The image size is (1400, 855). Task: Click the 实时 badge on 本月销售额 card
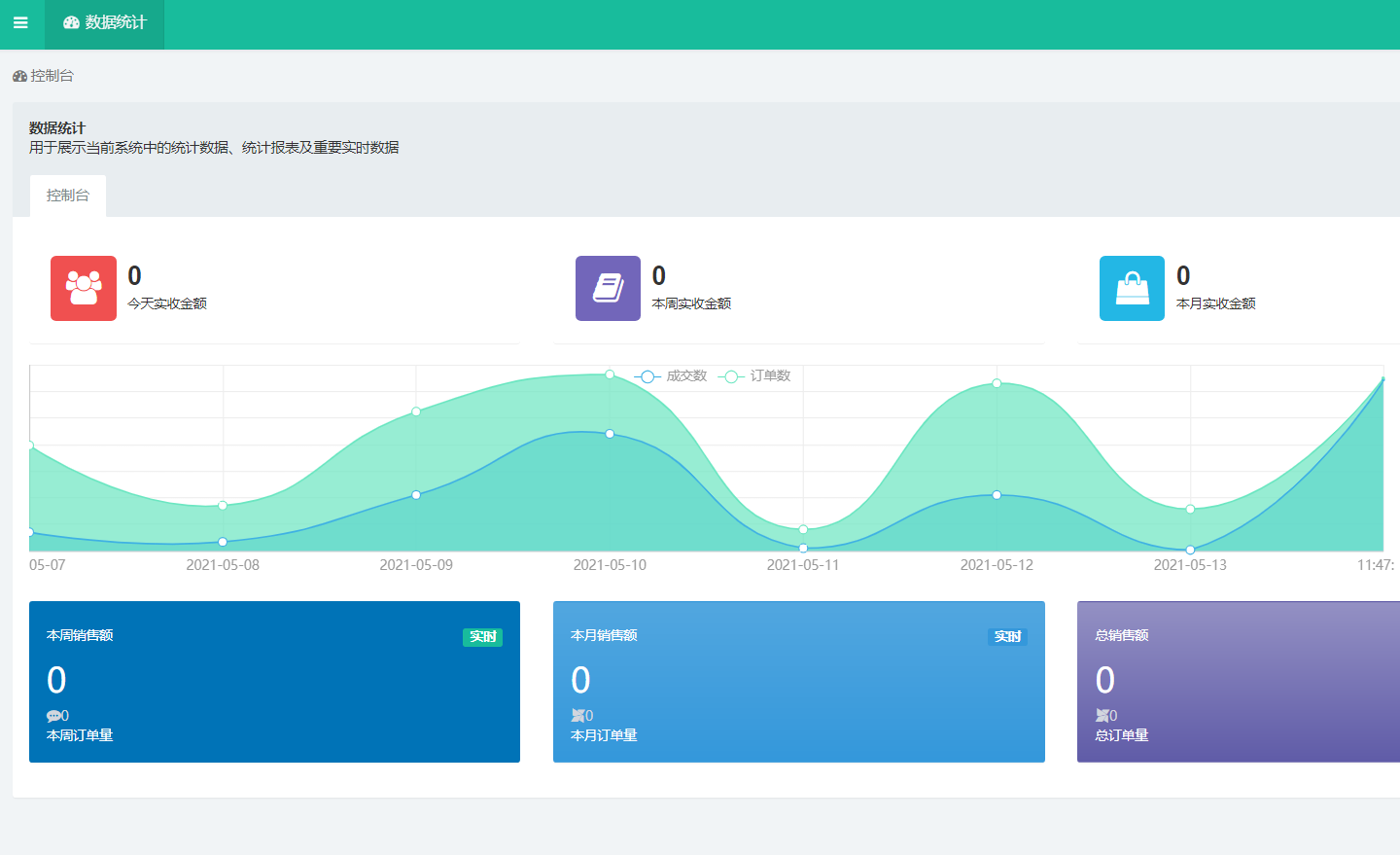click(x=1007, y=637)
